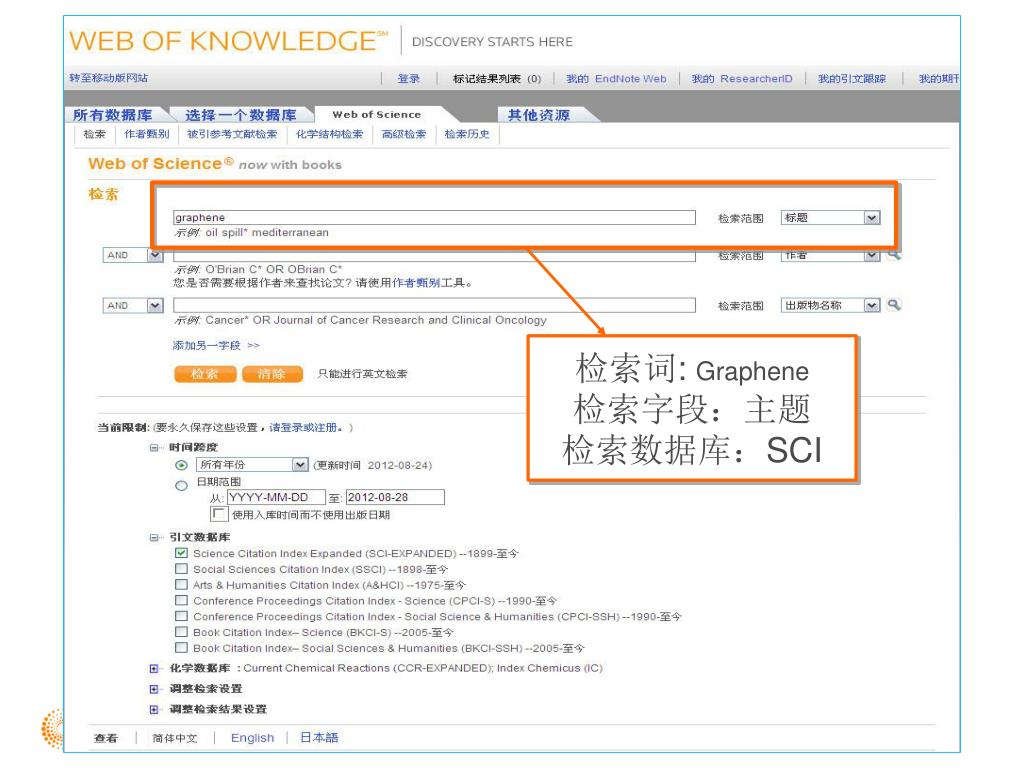Select the 所有年份 radio button
The height and width of the screenshot is (768, 1024).
tap(182, 465)
